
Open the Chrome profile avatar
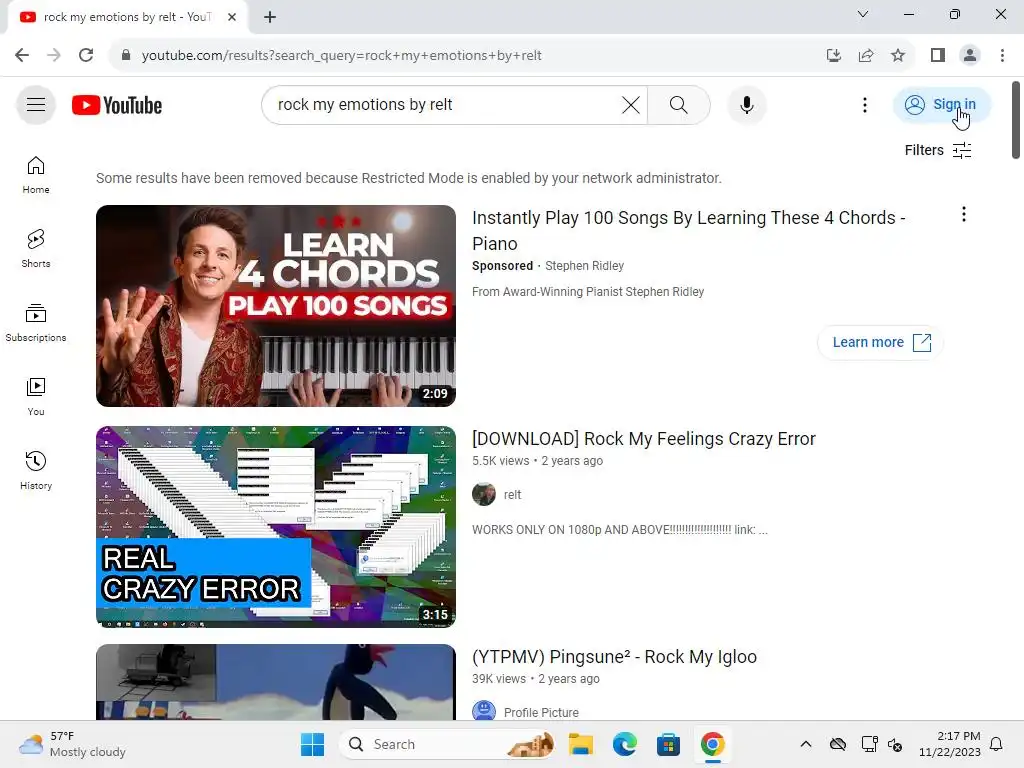(x=970, y=56)
